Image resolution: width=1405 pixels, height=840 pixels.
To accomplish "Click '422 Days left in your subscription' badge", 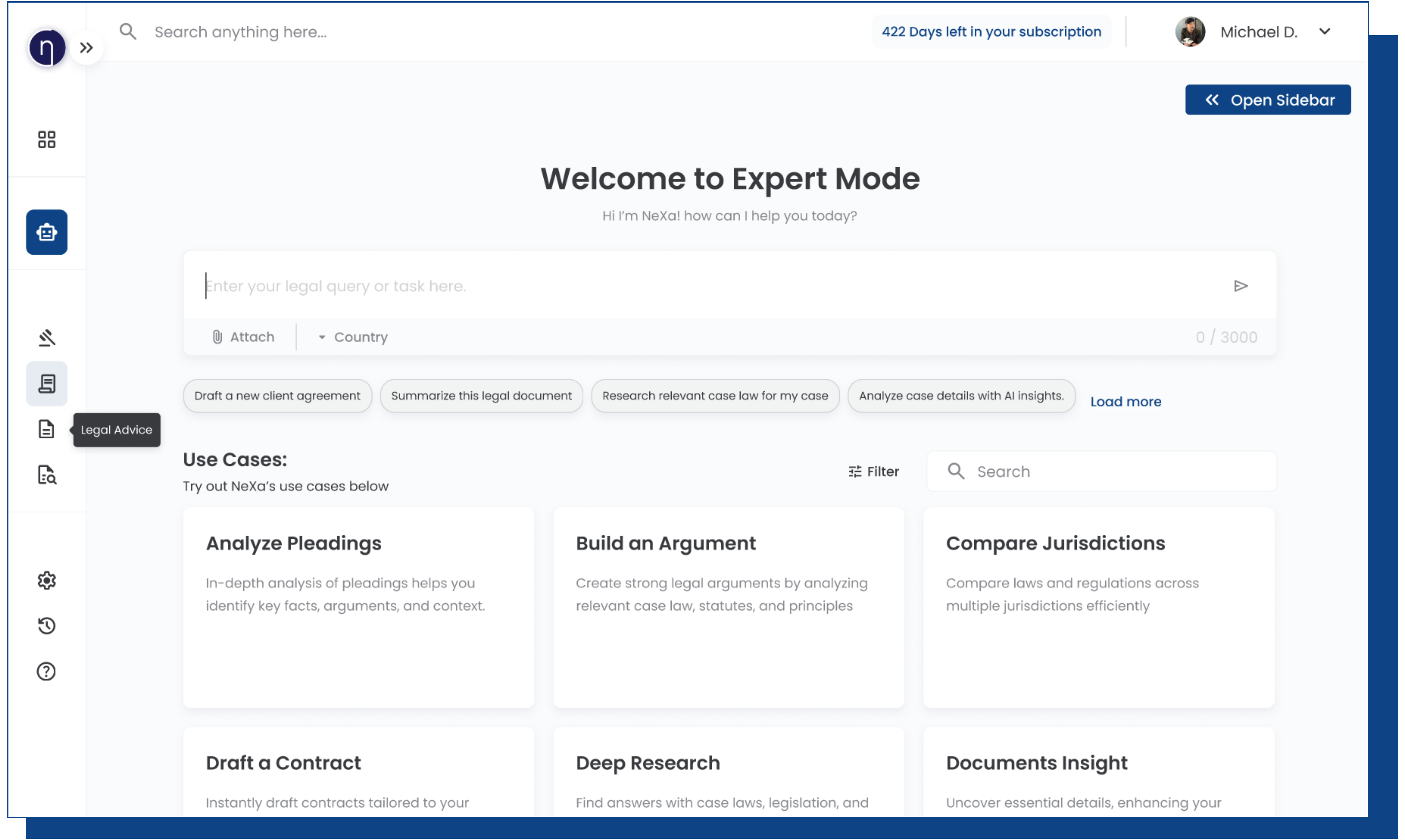I will [992, 32].
